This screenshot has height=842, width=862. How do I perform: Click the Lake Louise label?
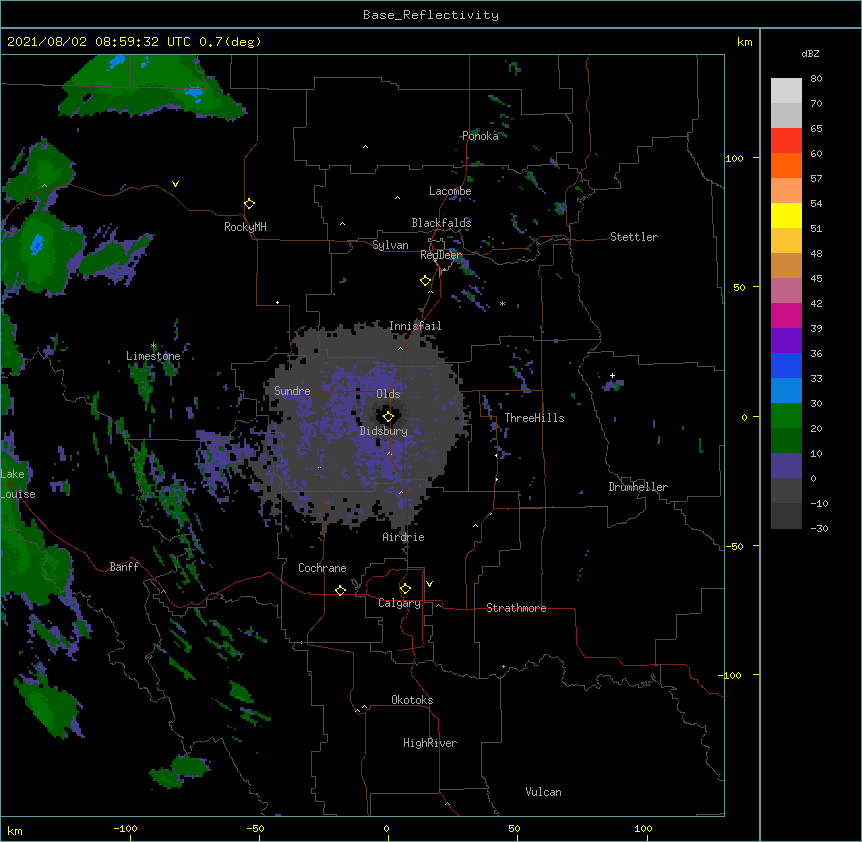point(18,484)
